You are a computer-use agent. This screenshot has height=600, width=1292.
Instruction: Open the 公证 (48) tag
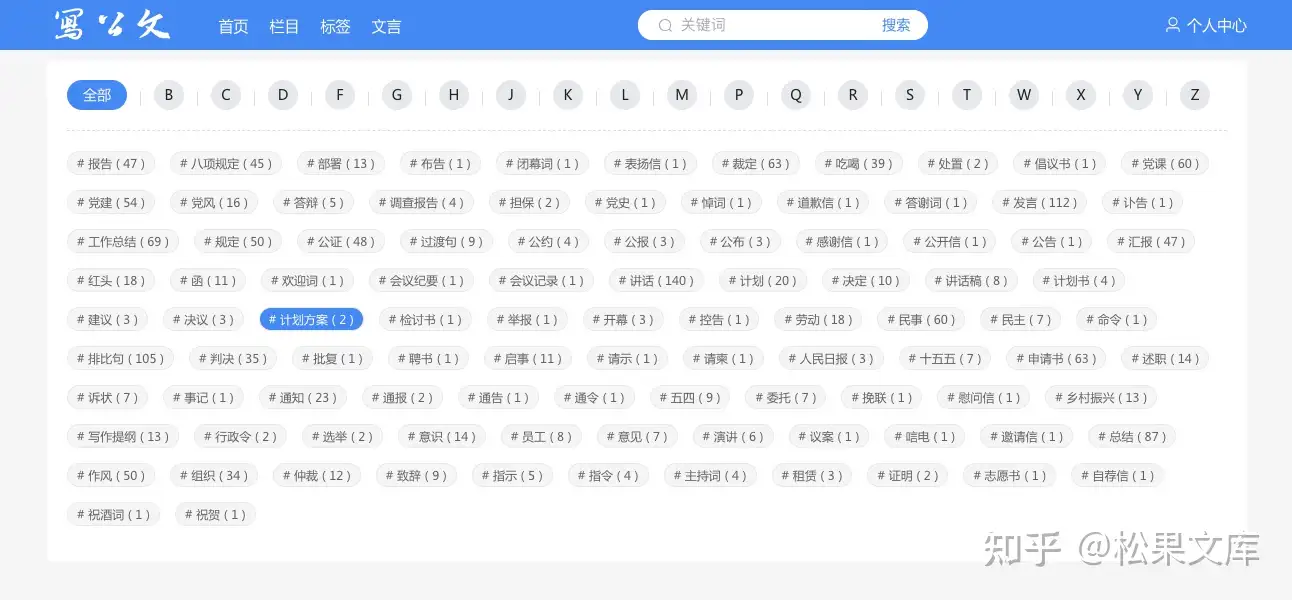click(340, 242)
